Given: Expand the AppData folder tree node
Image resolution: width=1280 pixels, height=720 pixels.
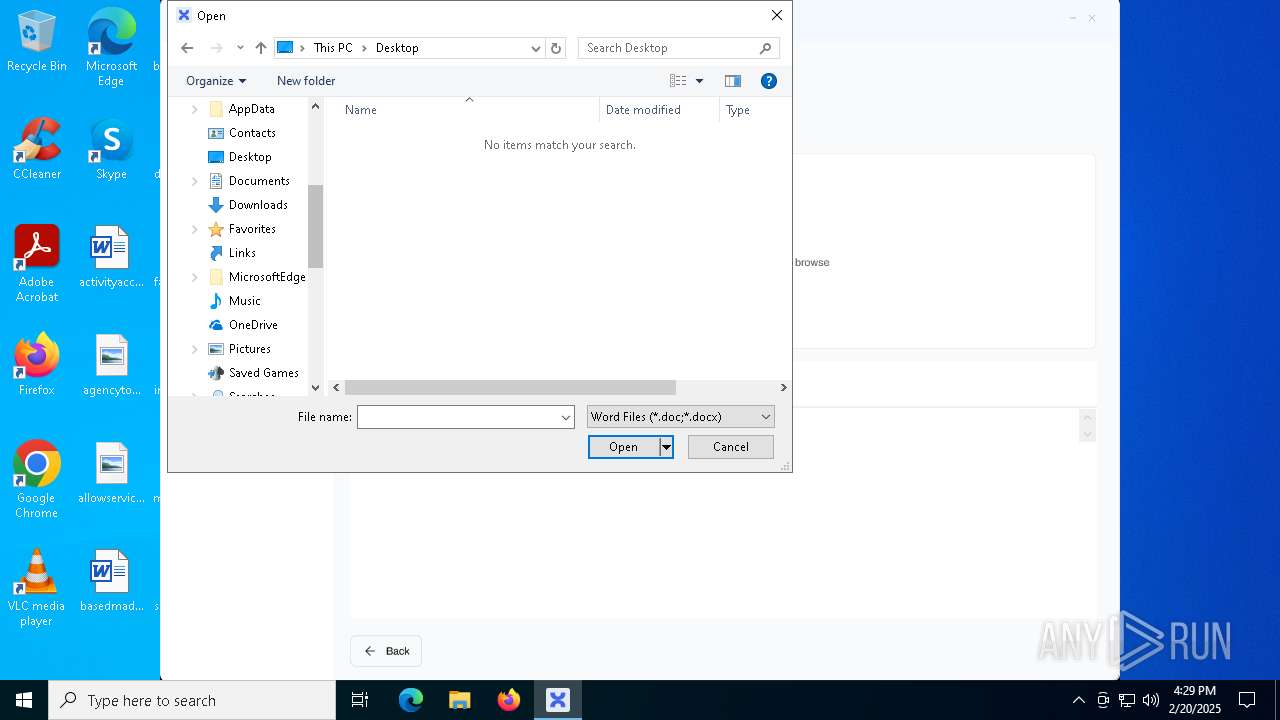Looking at the screenshot, I should click(195, 109).
